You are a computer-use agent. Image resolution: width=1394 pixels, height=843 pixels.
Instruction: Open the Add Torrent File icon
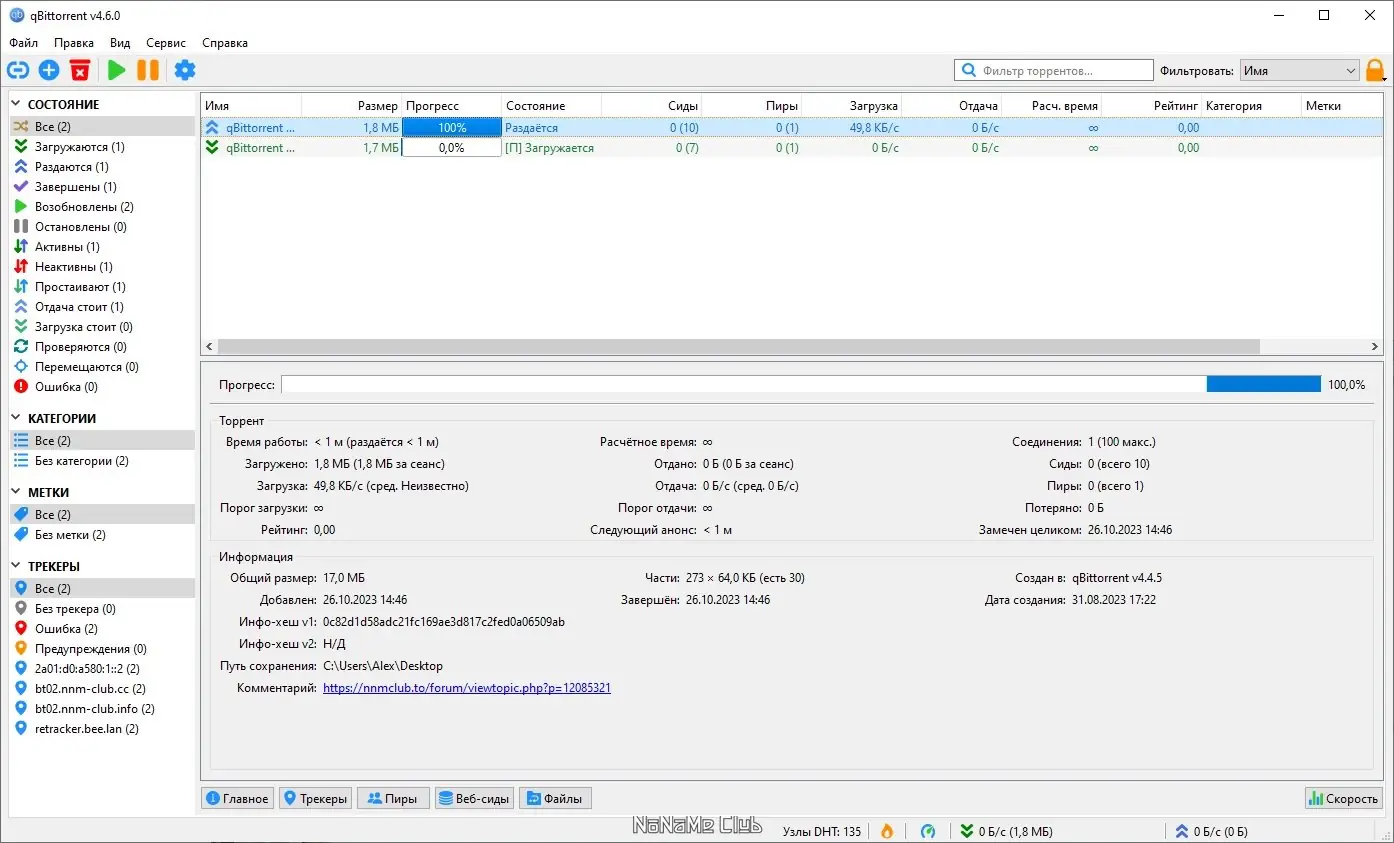(x=48, y=70)
